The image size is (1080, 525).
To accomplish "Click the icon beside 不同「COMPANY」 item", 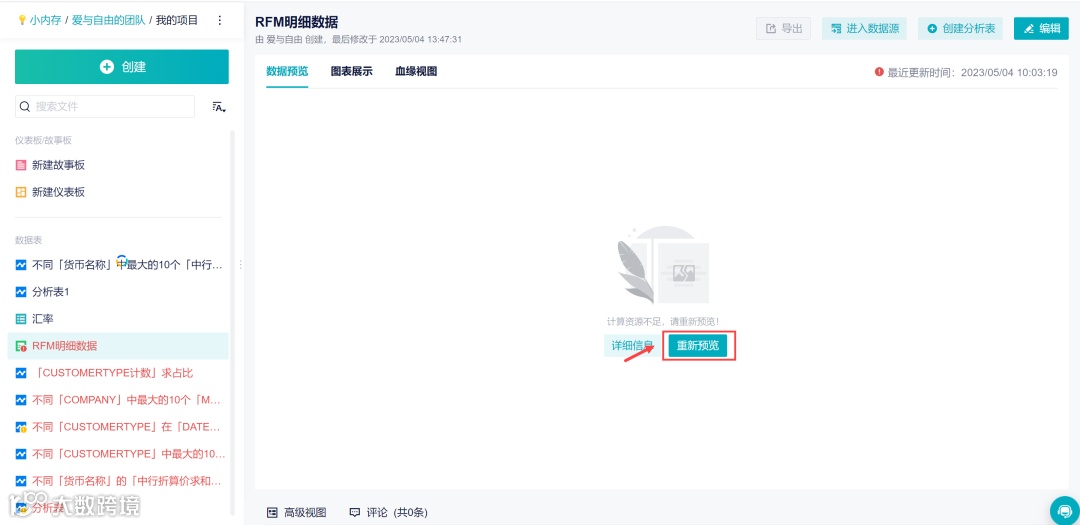I will (21, 400).
